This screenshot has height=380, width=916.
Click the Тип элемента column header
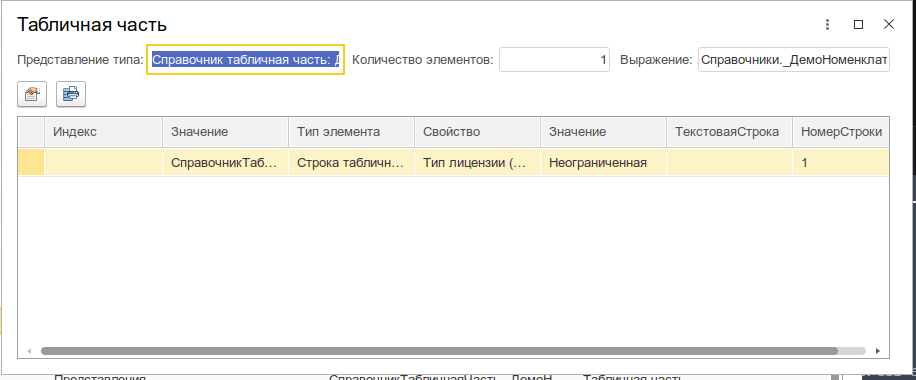point(352,132)
